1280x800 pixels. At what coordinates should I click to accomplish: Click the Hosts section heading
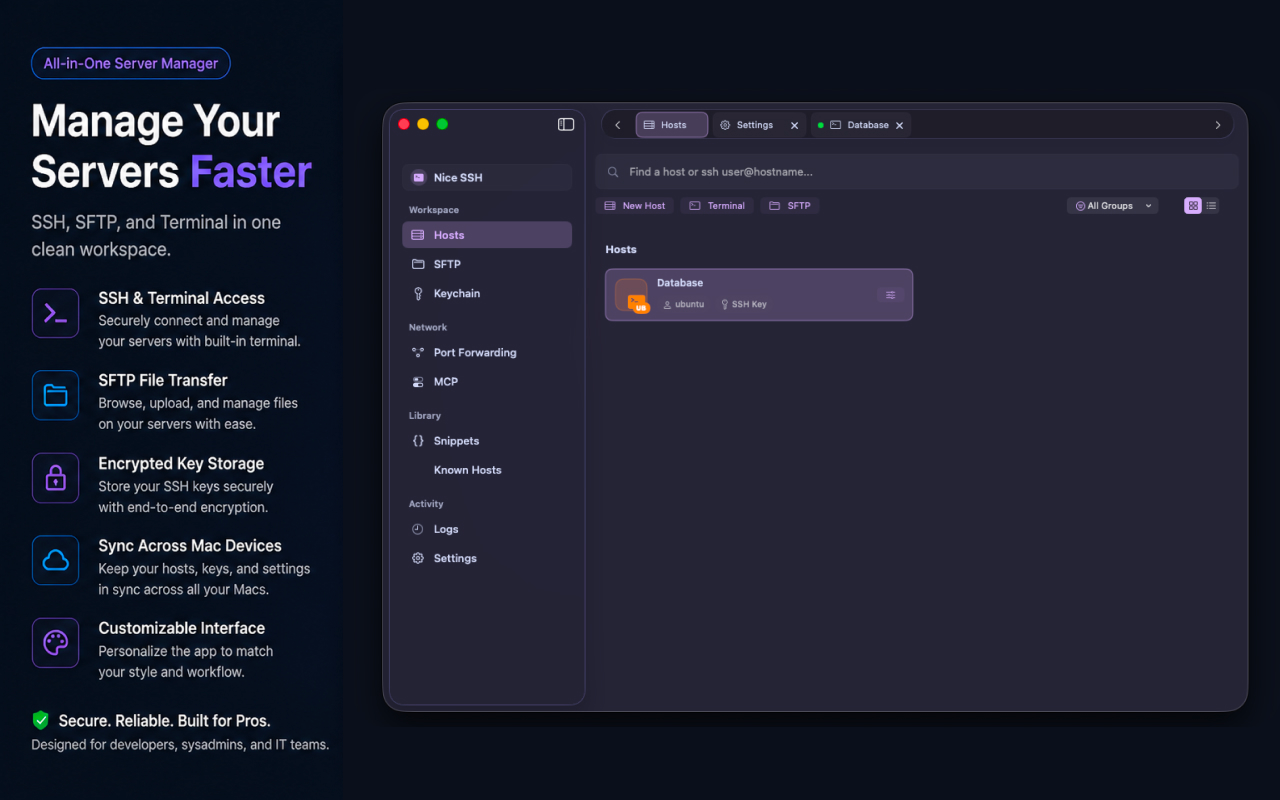[x=621, y=249]
